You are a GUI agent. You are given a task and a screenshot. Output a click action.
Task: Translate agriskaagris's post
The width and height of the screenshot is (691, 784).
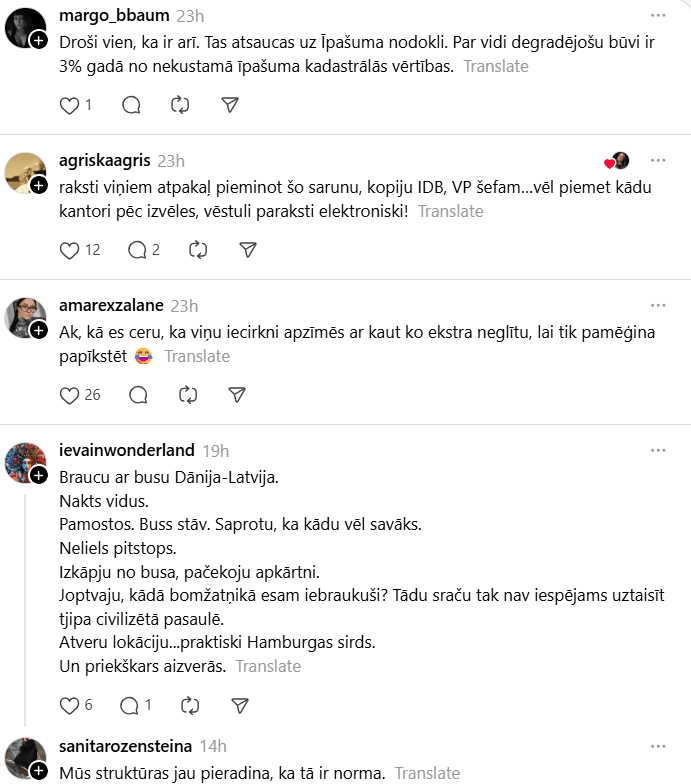coord(450,211)
